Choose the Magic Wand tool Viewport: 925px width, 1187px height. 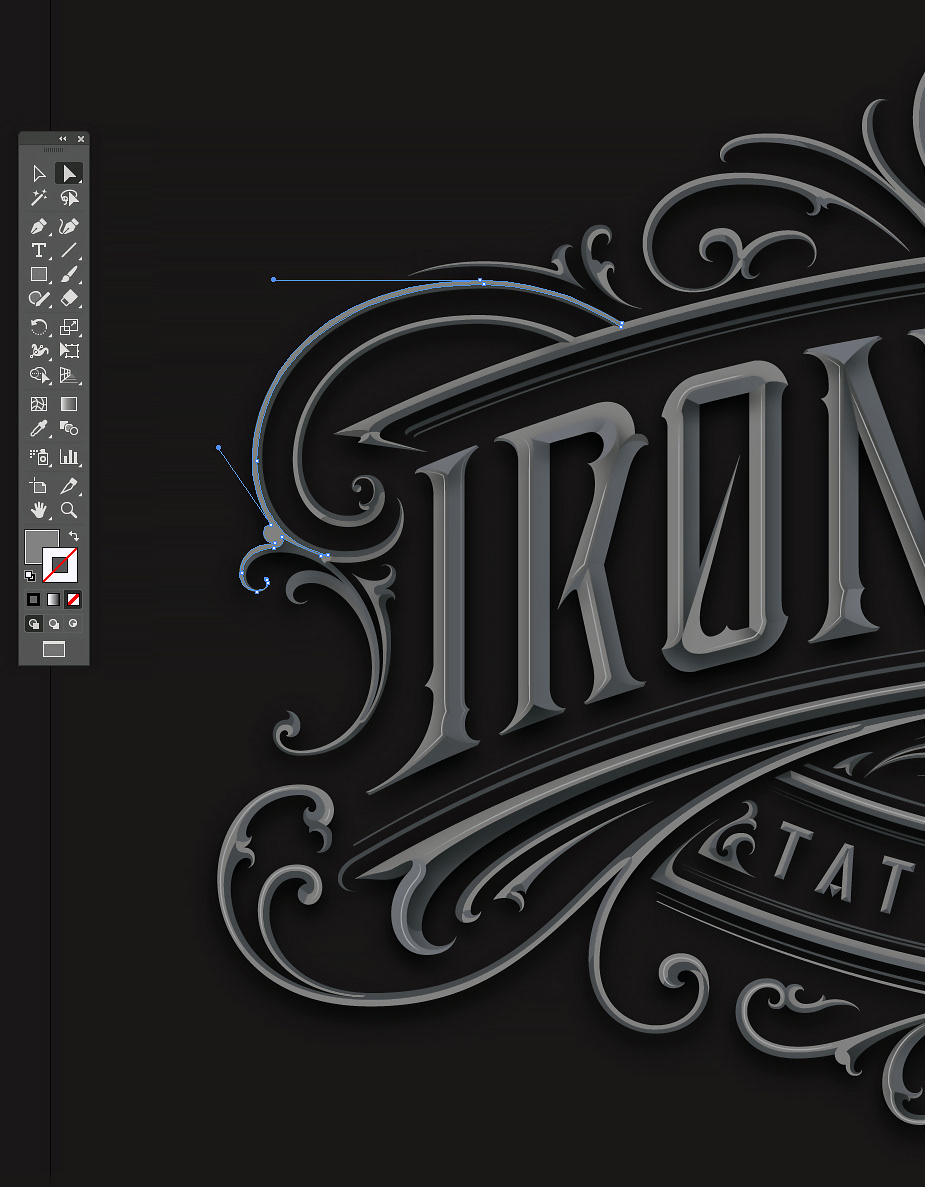click(x=39, y=198)
